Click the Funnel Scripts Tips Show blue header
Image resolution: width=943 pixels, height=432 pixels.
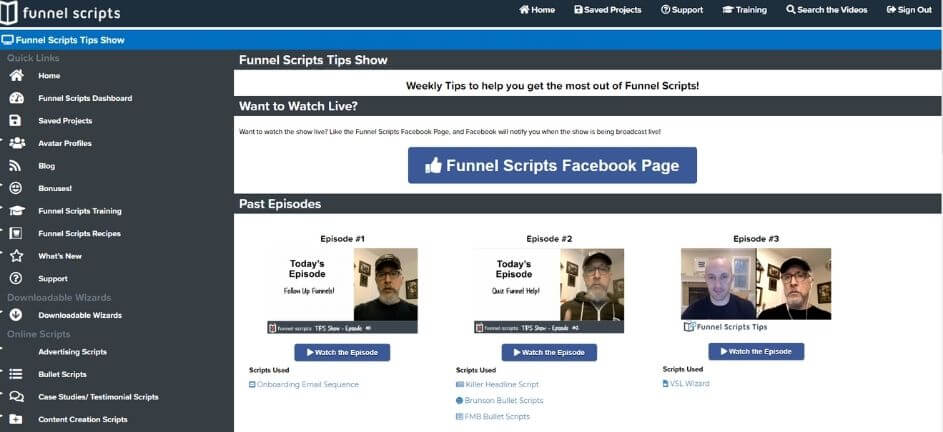point(472,40)
